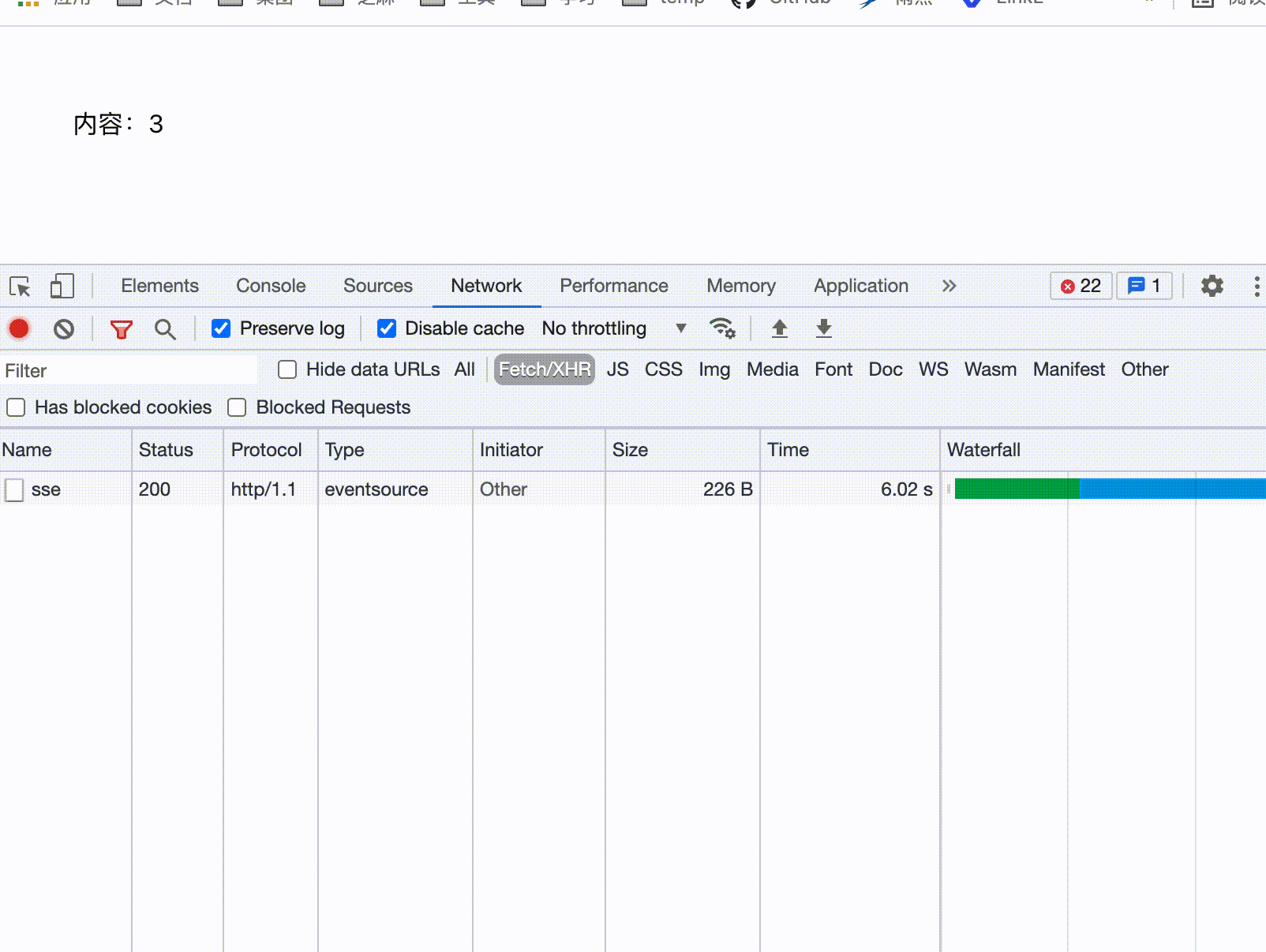Filter requests by JS
This screenshot has height=952, width=1266.
[618, 369]
